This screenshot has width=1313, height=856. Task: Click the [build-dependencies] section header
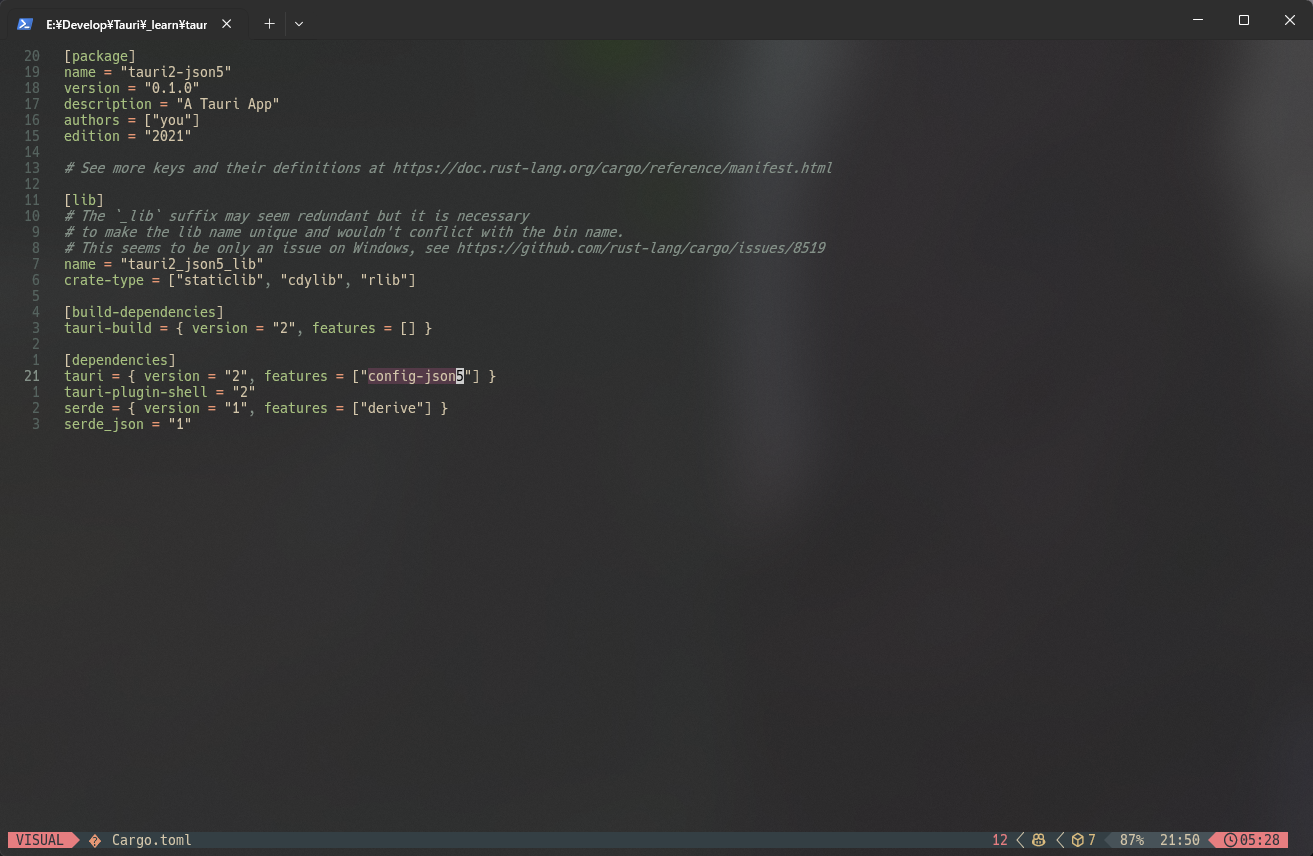point(144,312)
